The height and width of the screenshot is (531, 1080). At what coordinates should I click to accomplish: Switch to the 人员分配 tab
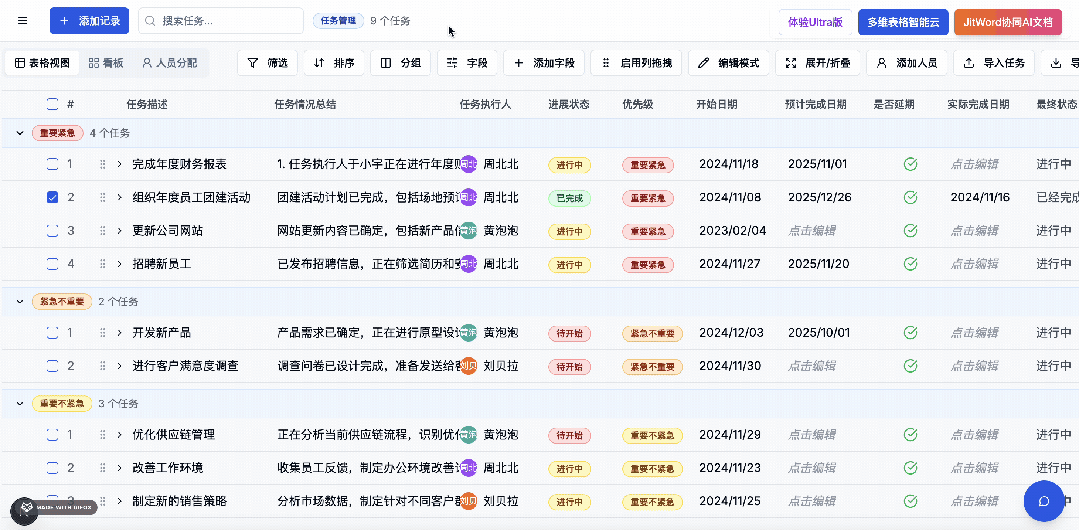pos(169,63)
